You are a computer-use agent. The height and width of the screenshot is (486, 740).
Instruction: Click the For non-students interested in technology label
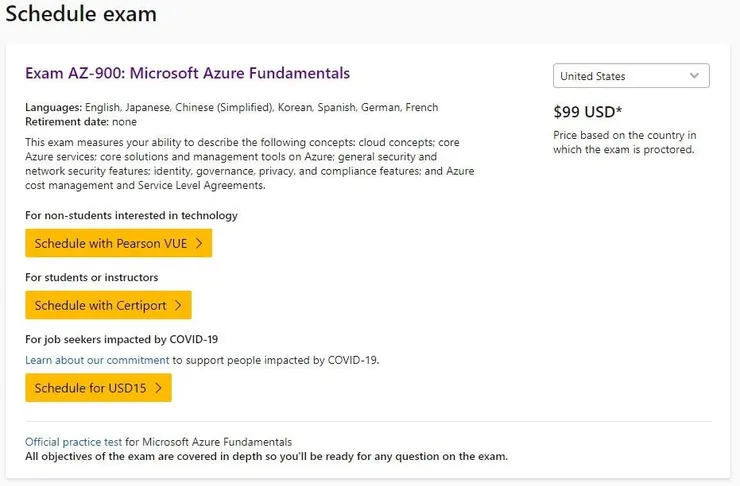click(x=131, y=215)
